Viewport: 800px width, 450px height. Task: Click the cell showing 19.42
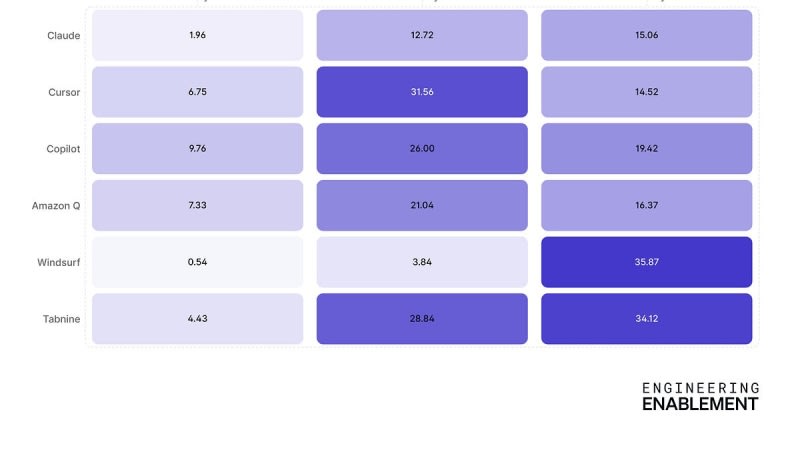(x=646, y=149)
